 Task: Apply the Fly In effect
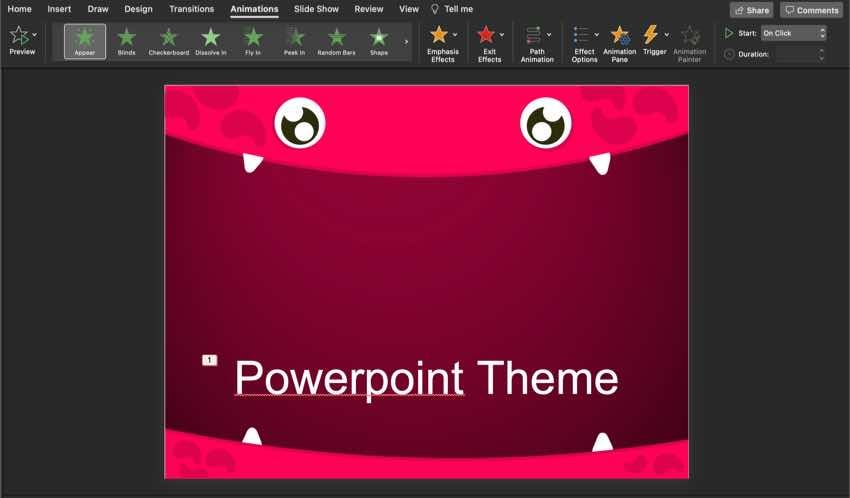tap(253, 39)
